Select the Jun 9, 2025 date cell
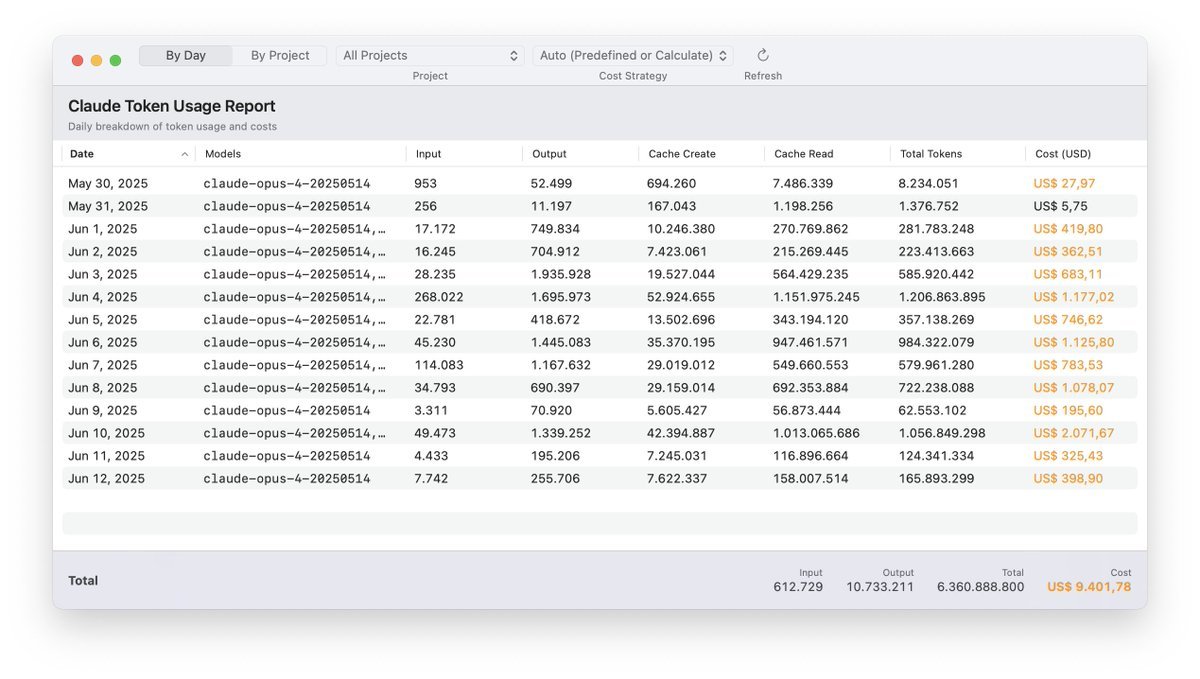 pyautogui.click(x=103, y=410)
